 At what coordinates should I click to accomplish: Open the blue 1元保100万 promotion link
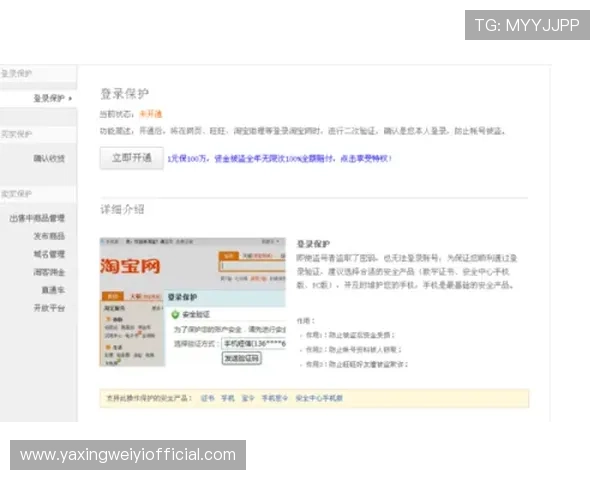(279, 158)
